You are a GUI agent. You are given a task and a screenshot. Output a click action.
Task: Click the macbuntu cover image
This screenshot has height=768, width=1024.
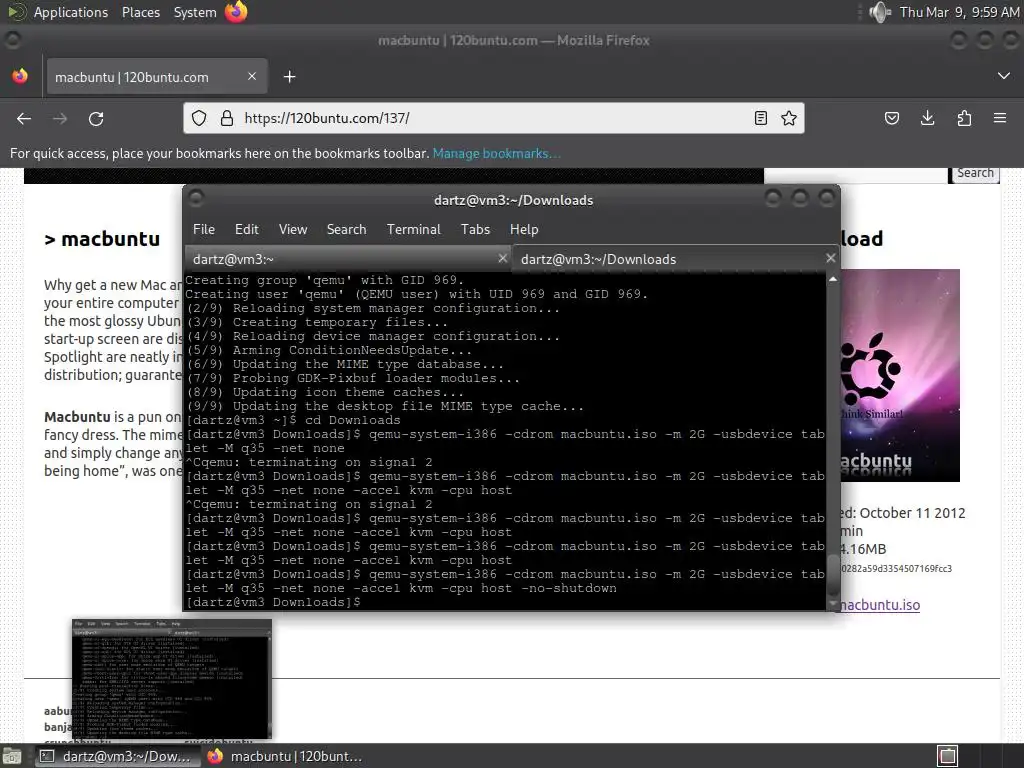900,376
